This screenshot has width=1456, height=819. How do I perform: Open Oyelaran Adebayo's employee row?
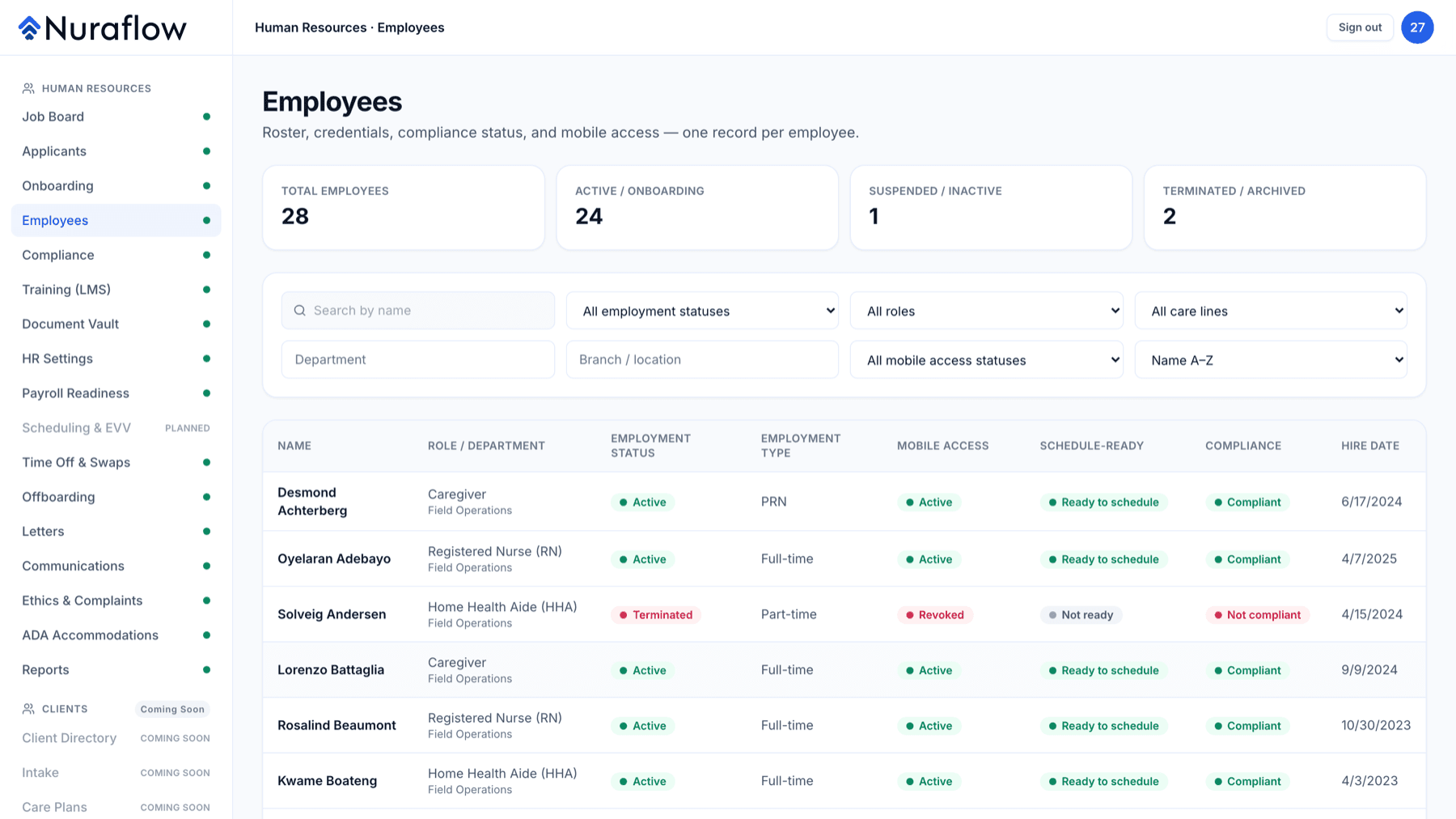[844, 559]
